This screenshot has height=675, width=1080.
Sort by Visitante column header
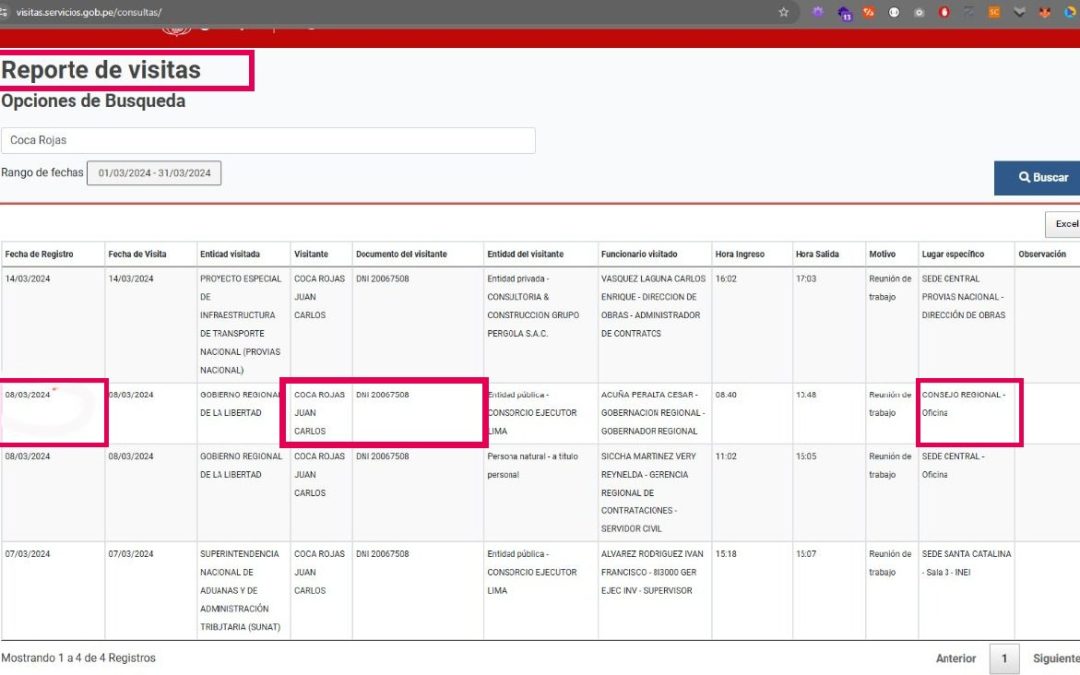click(x=322, y=254)
